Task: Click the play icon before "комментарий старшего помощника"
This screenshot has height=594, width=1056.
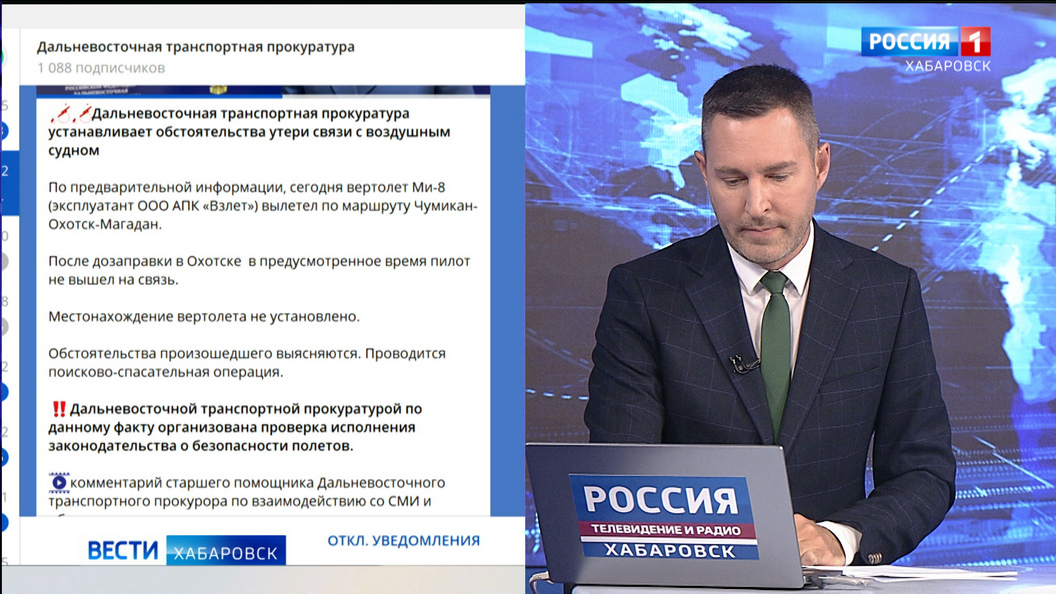Action: (x=59, y=482)
